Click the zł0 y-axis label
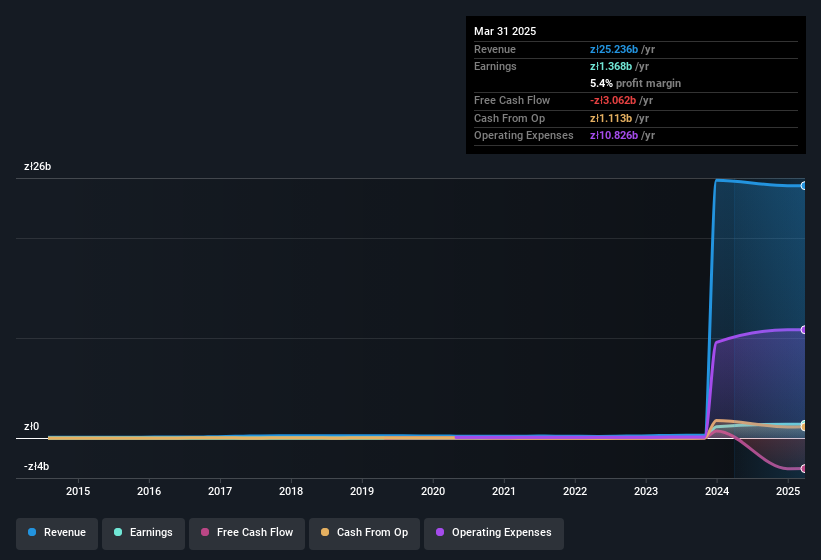Viewport: 821px width, 560px height. click(x=31, y=427)
